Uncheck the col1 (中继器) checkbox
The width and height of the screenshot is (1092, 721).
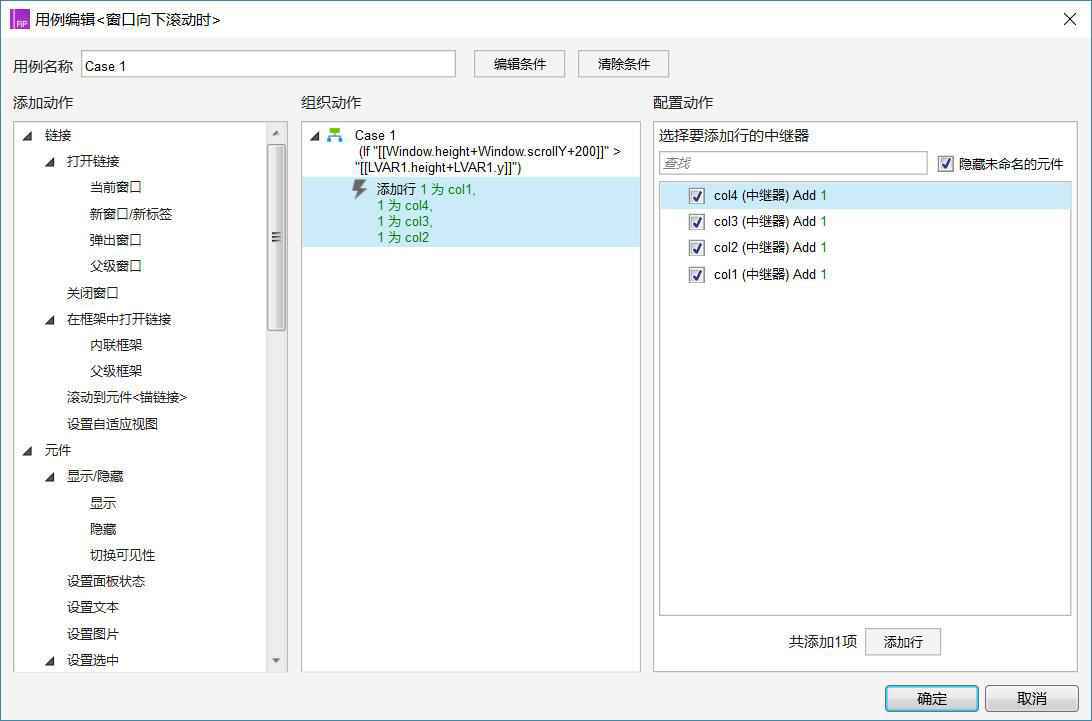pos(696,274)
